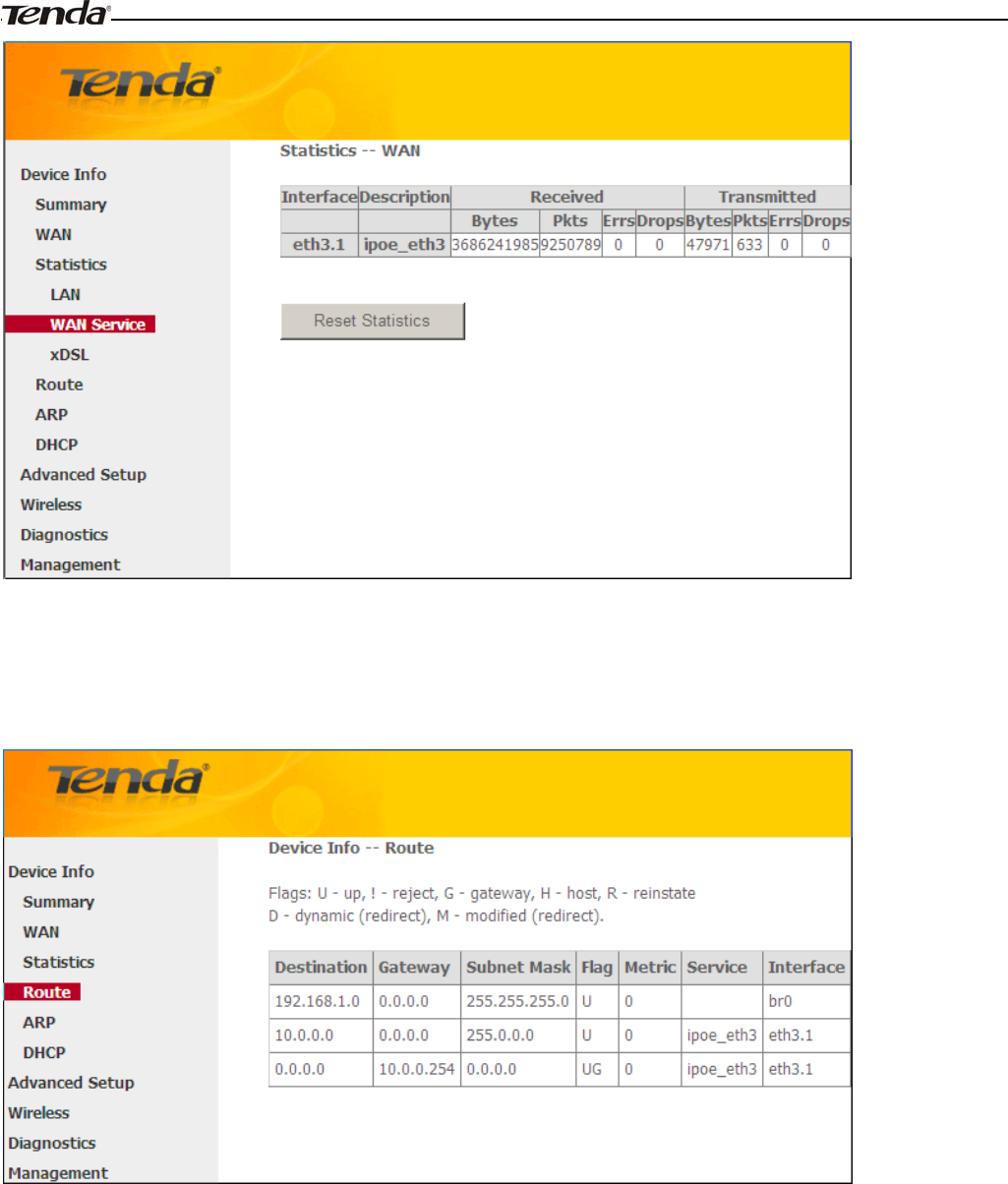Open xDSL statistics item
This screenshot has height=1184, width=1008.
69,355
